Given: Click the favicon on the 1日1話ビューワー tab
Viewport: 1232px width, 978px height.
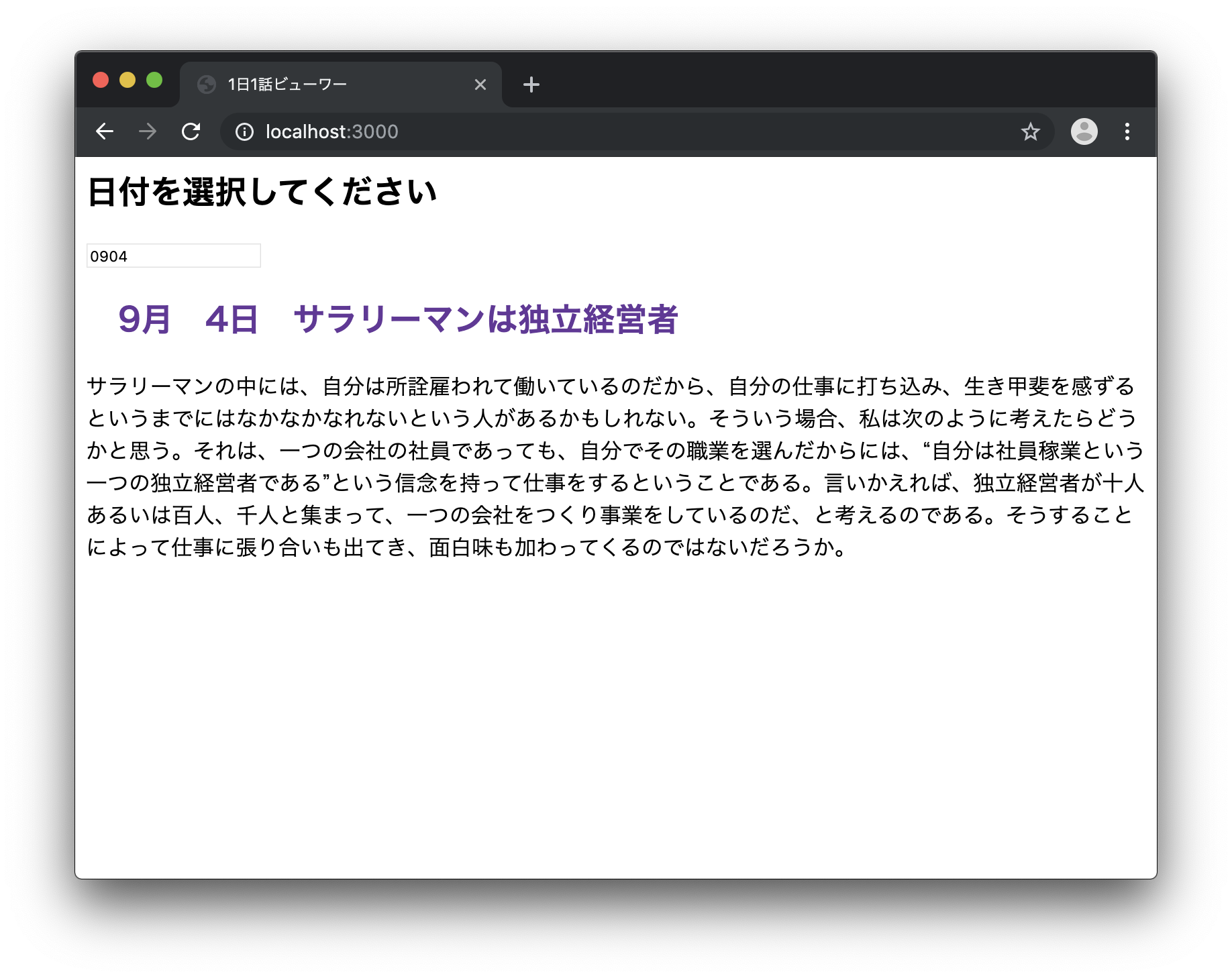Looking at the screenshot, I should tap(206, 84).
